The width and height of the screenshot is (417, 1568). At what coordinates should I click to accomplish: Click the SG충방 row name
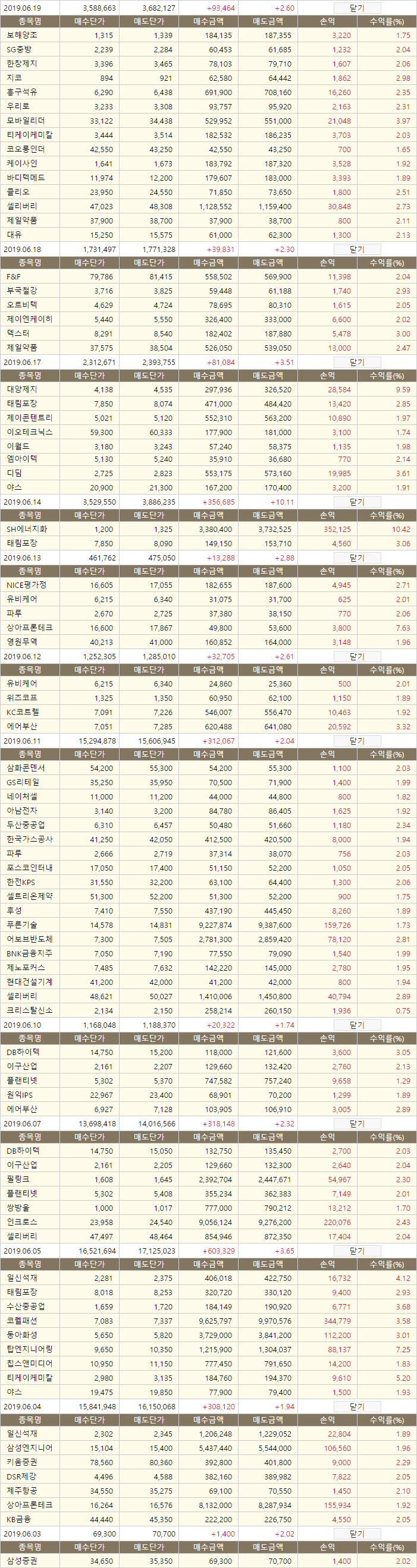point(19,49)
